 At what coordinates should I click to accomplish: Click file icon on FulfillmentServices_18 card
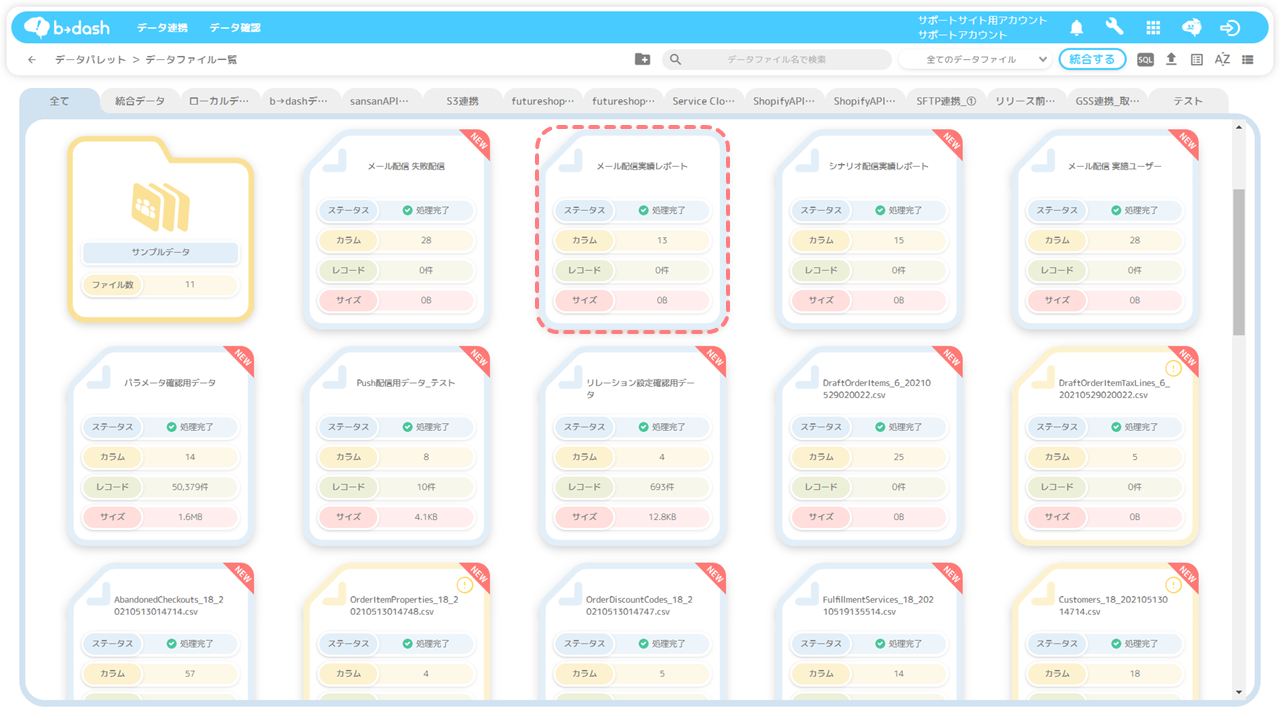point(807,592)
